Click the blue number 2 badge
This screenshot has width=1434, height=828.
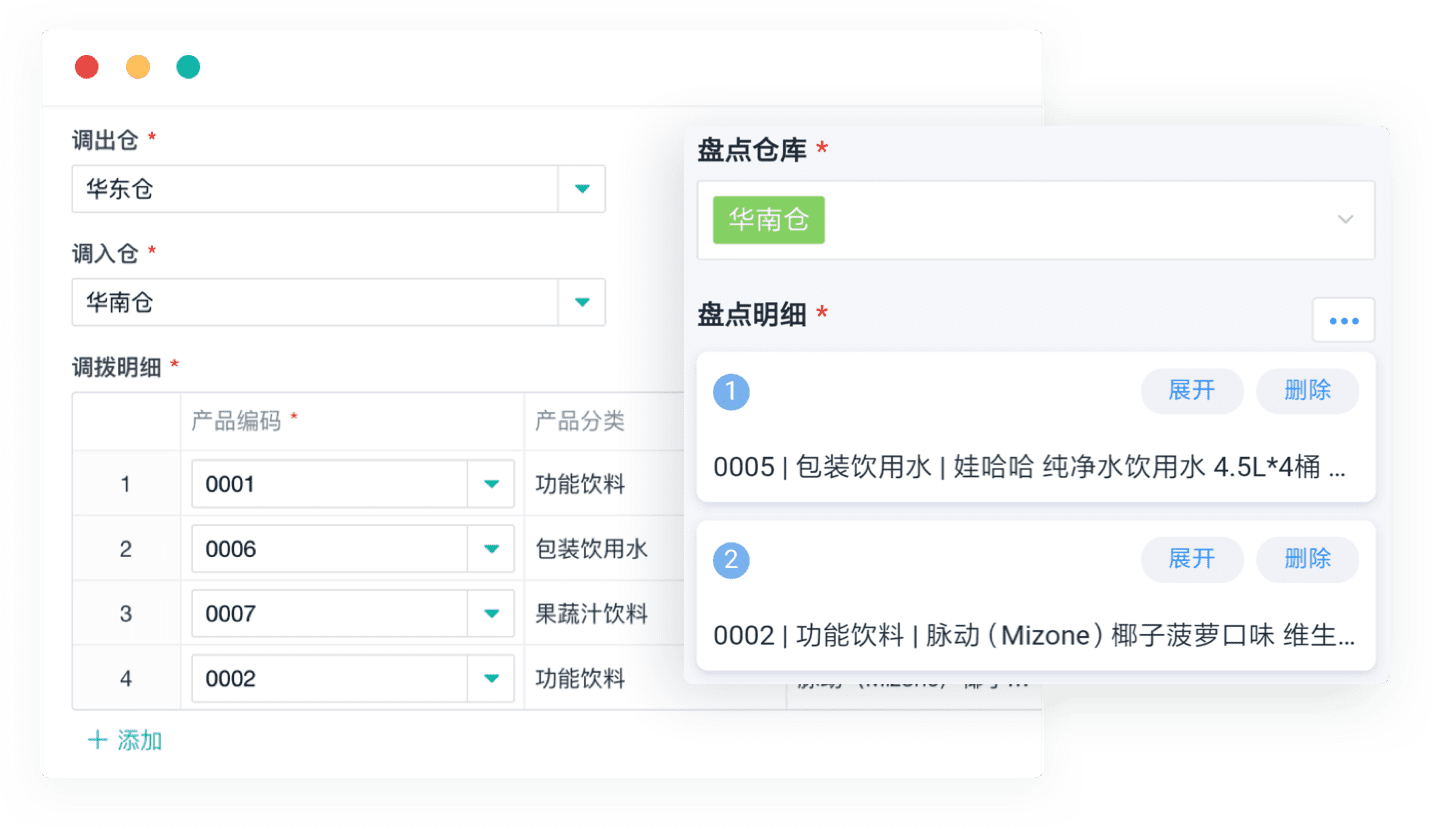tap(731, 560)
